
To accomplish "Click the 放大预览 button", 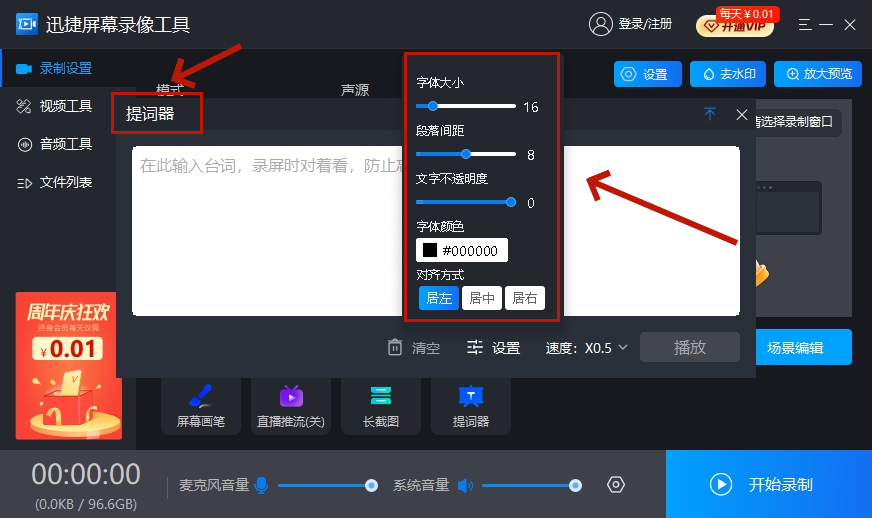I will (x=818, y=74).
